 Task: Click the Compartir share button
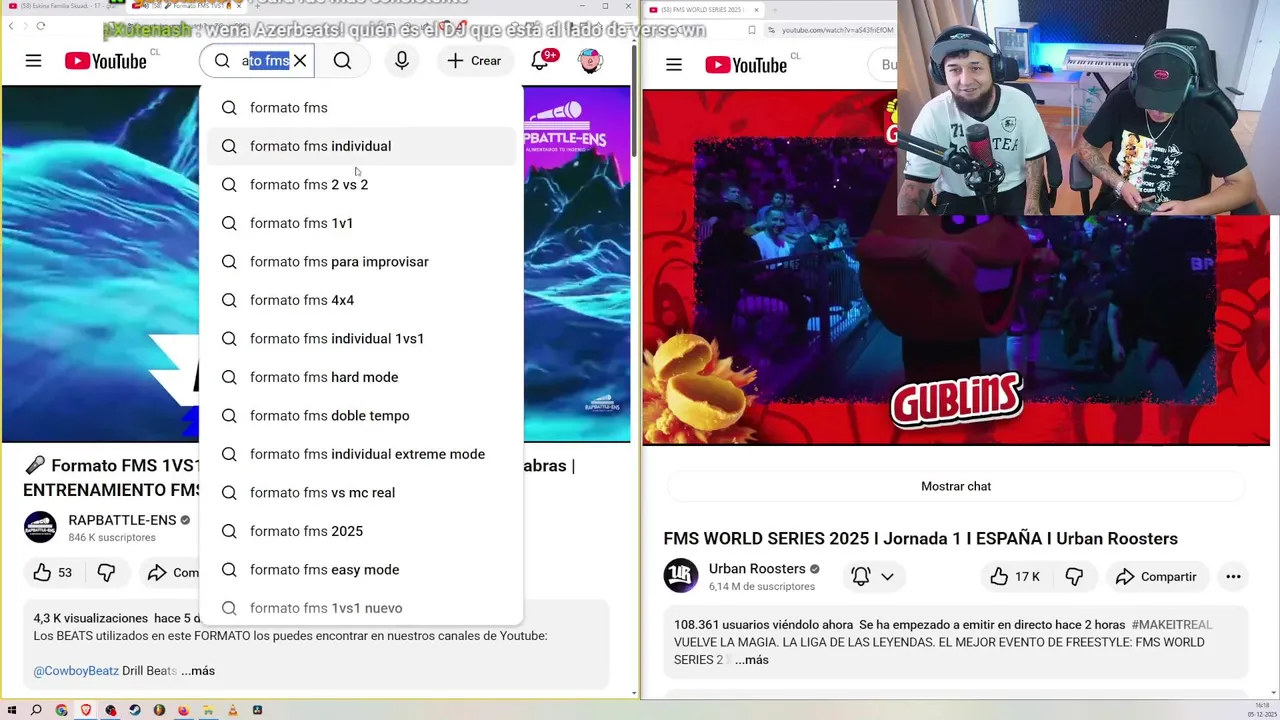point(1155,576)
